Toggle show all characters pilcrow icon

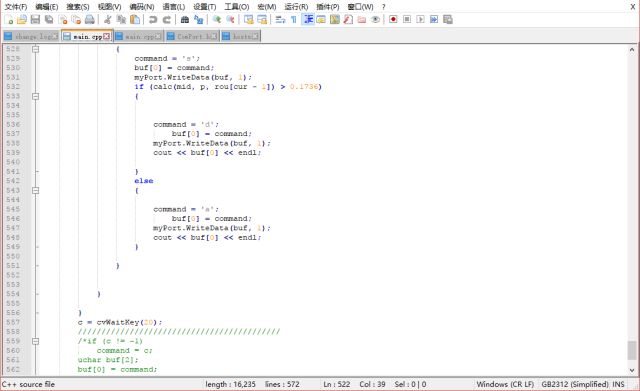point(294,20)
